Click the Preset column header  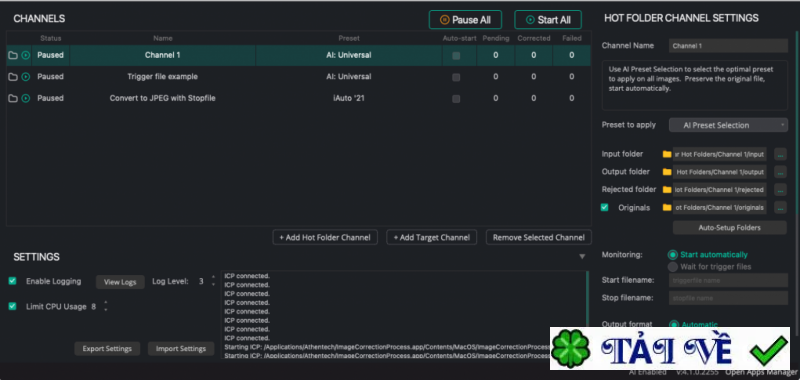pos(349,38)
